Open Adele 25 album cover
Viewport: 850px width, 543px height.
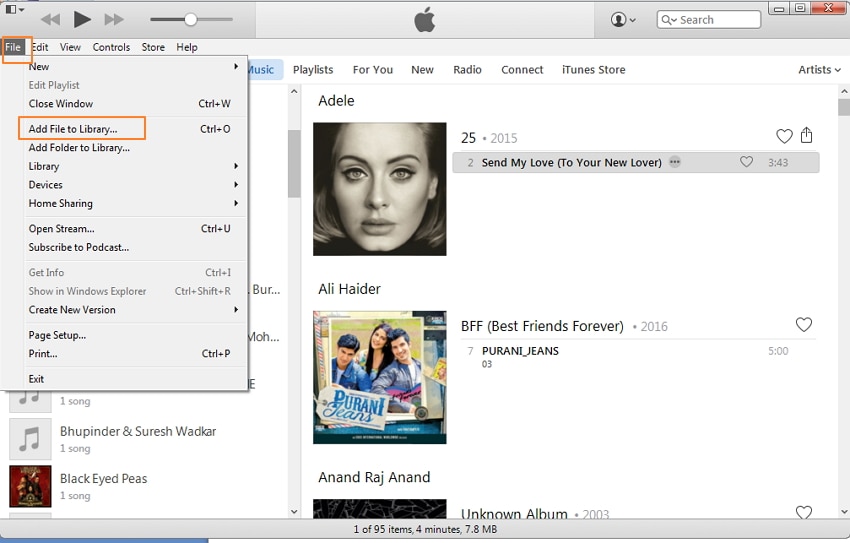(x=379, y=189)
